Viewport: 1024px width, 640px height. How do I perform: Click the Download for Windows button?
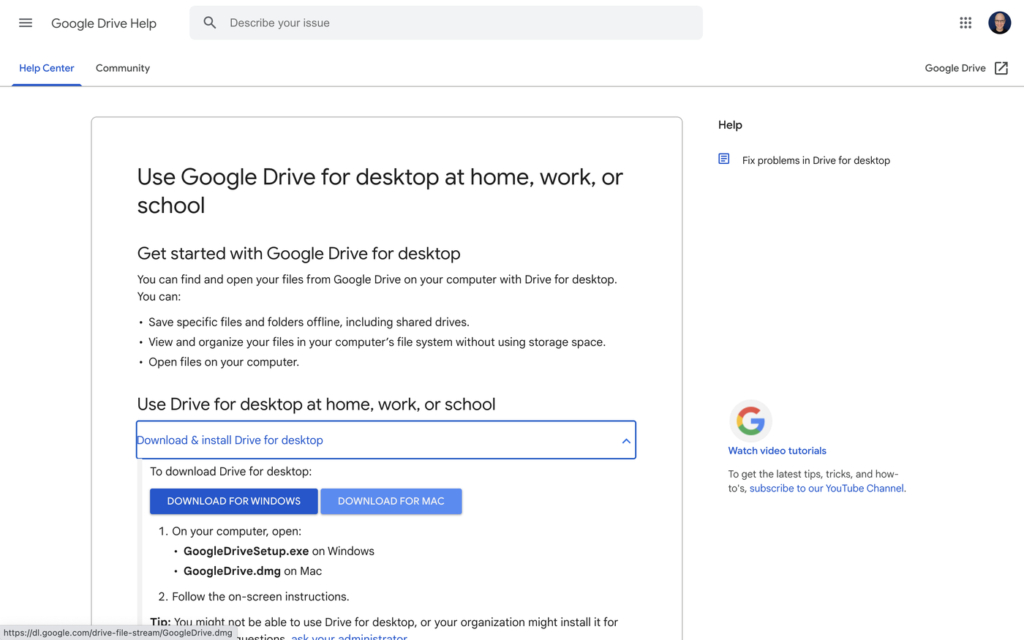click(233, 501)
